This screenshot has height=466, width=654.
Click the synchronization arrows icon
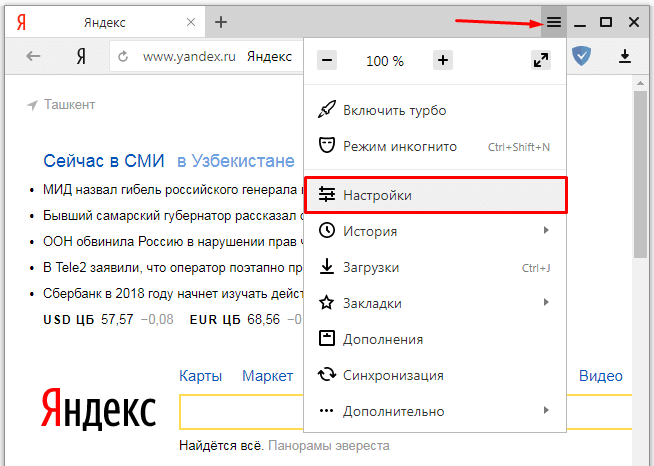(x=327, y=374)
